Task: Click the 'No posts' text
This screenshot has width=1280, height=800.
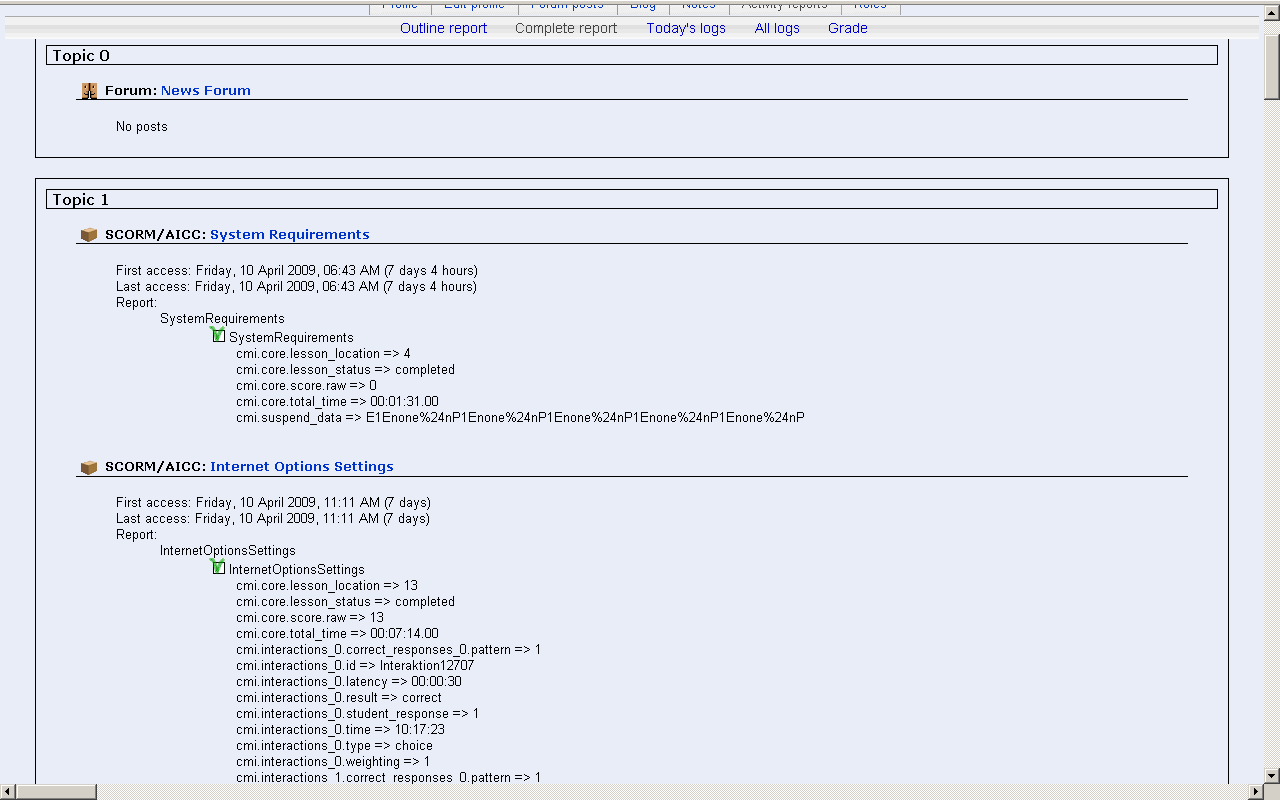Action: click(x=142, y=126)
